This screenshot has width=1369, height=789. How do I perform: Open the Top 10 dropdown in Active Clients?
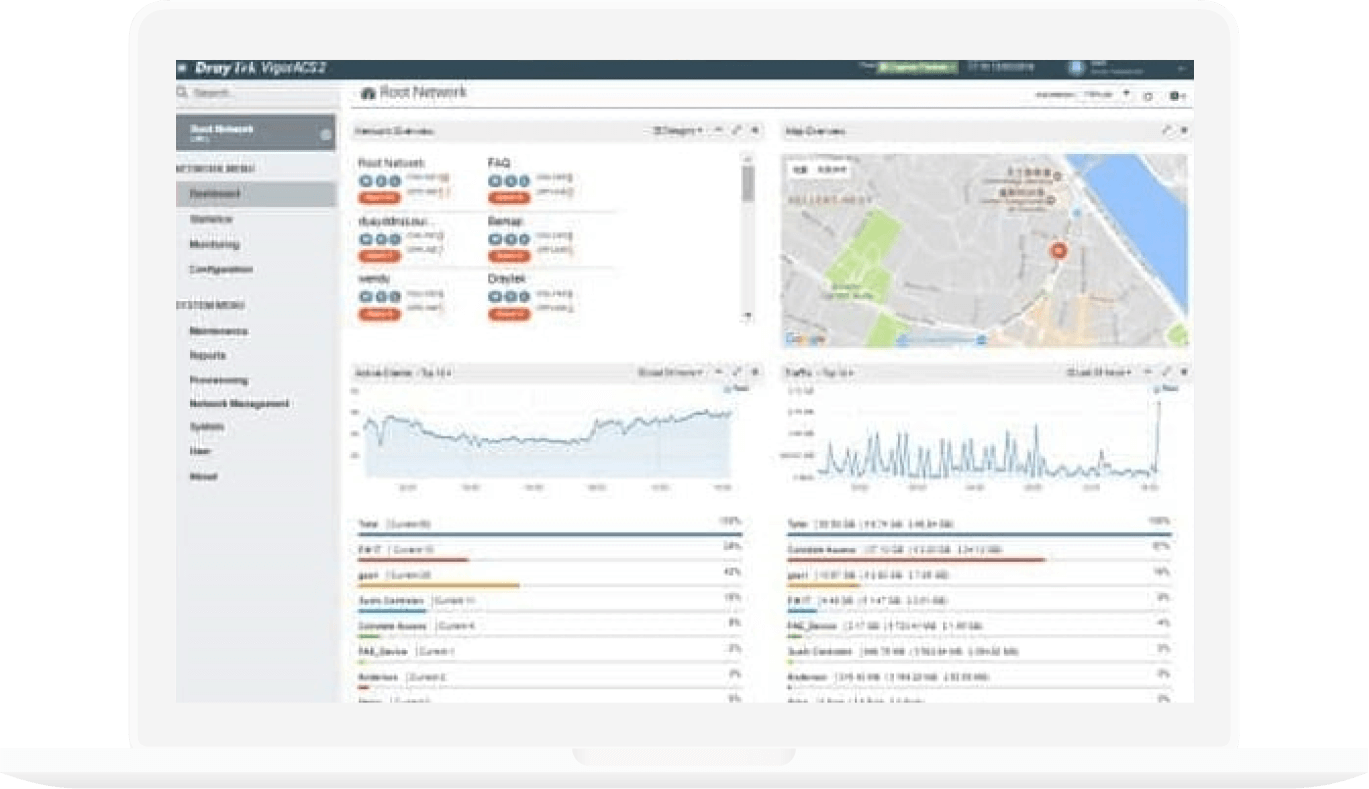[x=435, y=373]
